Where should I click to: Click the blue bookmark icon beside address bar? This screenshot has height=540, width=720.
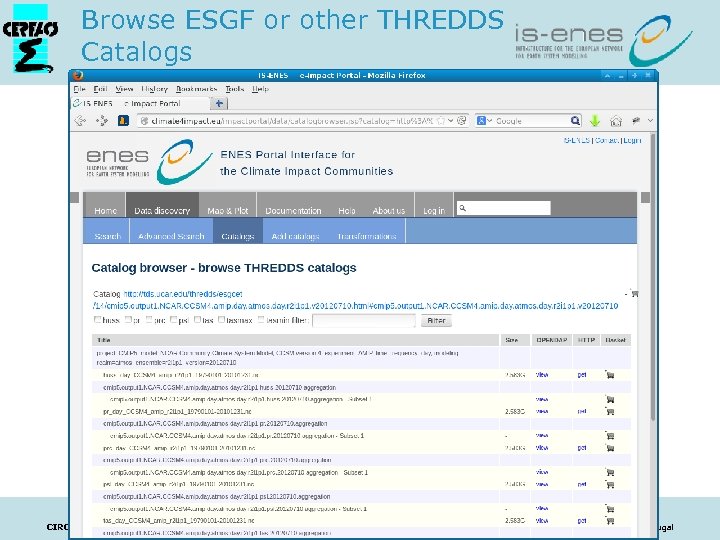tap(123, 121)
